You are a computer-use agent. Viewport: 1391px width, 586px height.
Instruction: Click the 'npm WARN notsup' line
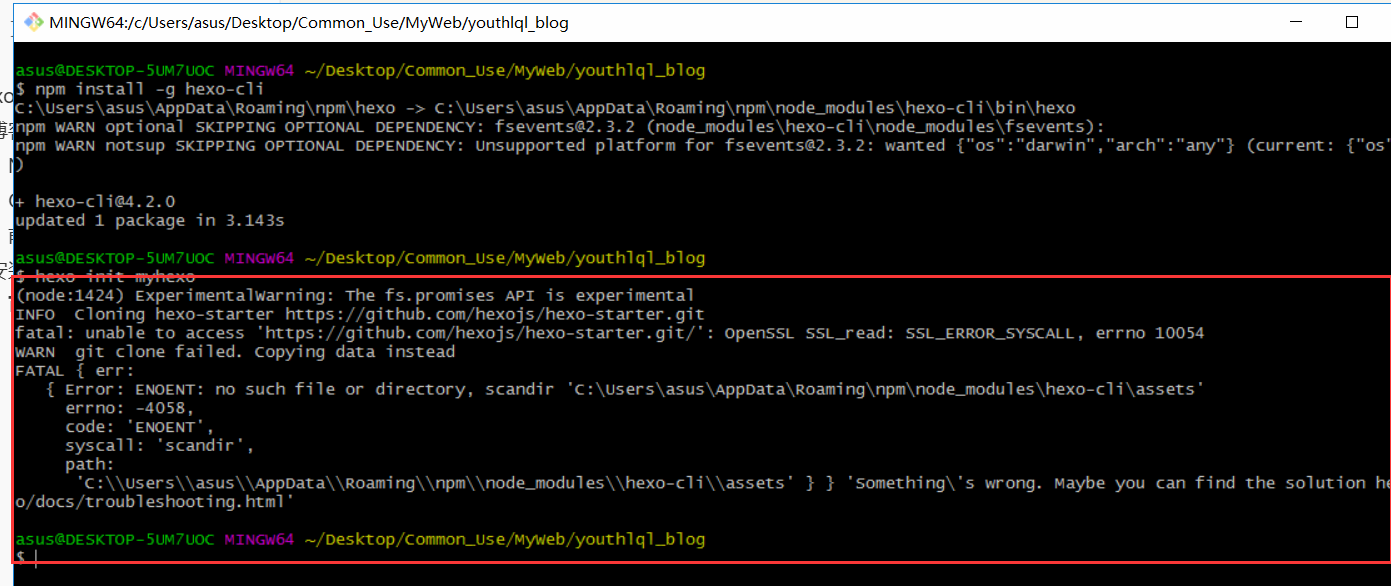702,146
